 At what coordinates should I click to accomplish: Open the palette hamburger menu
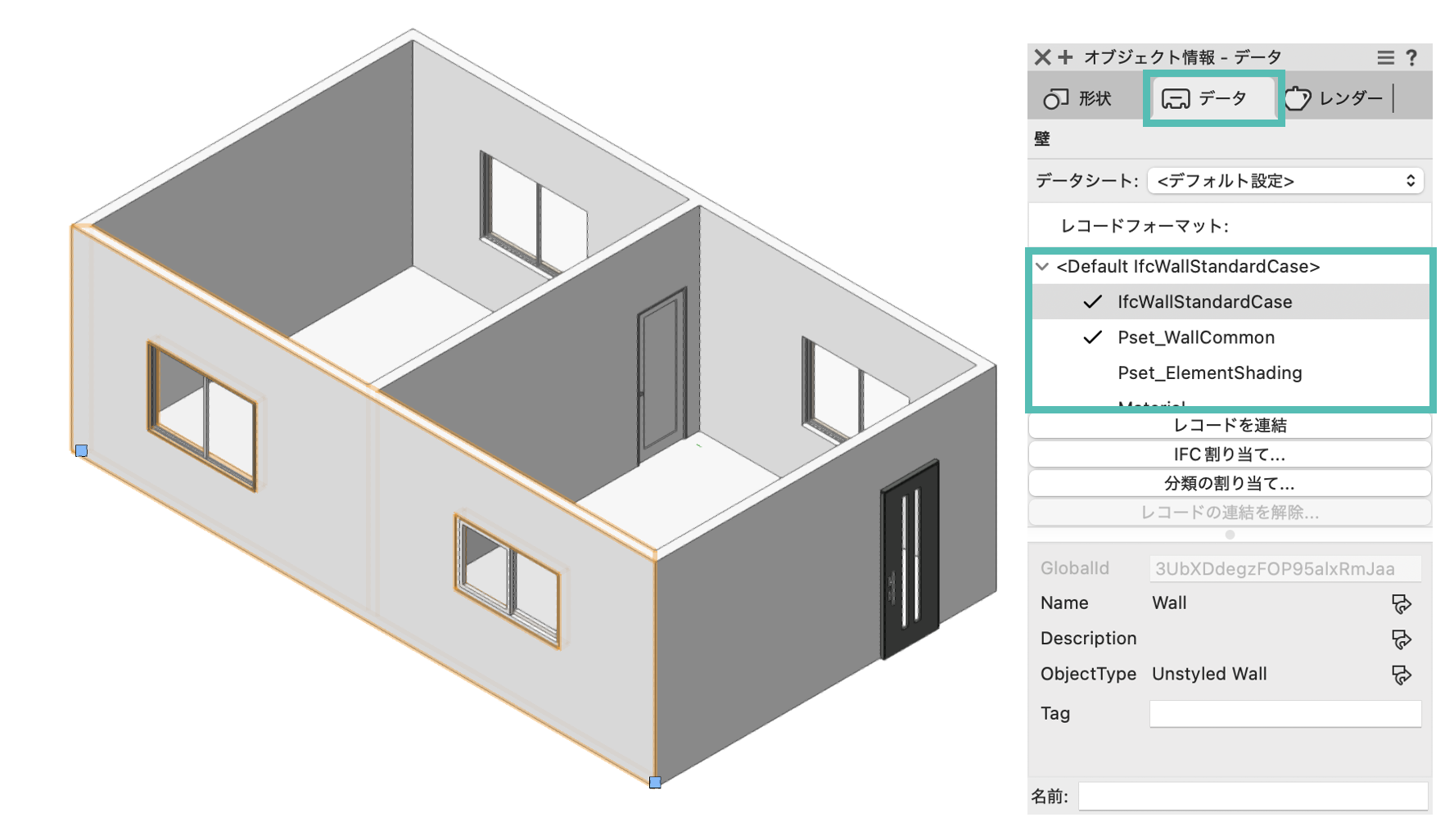[1385, 57]
